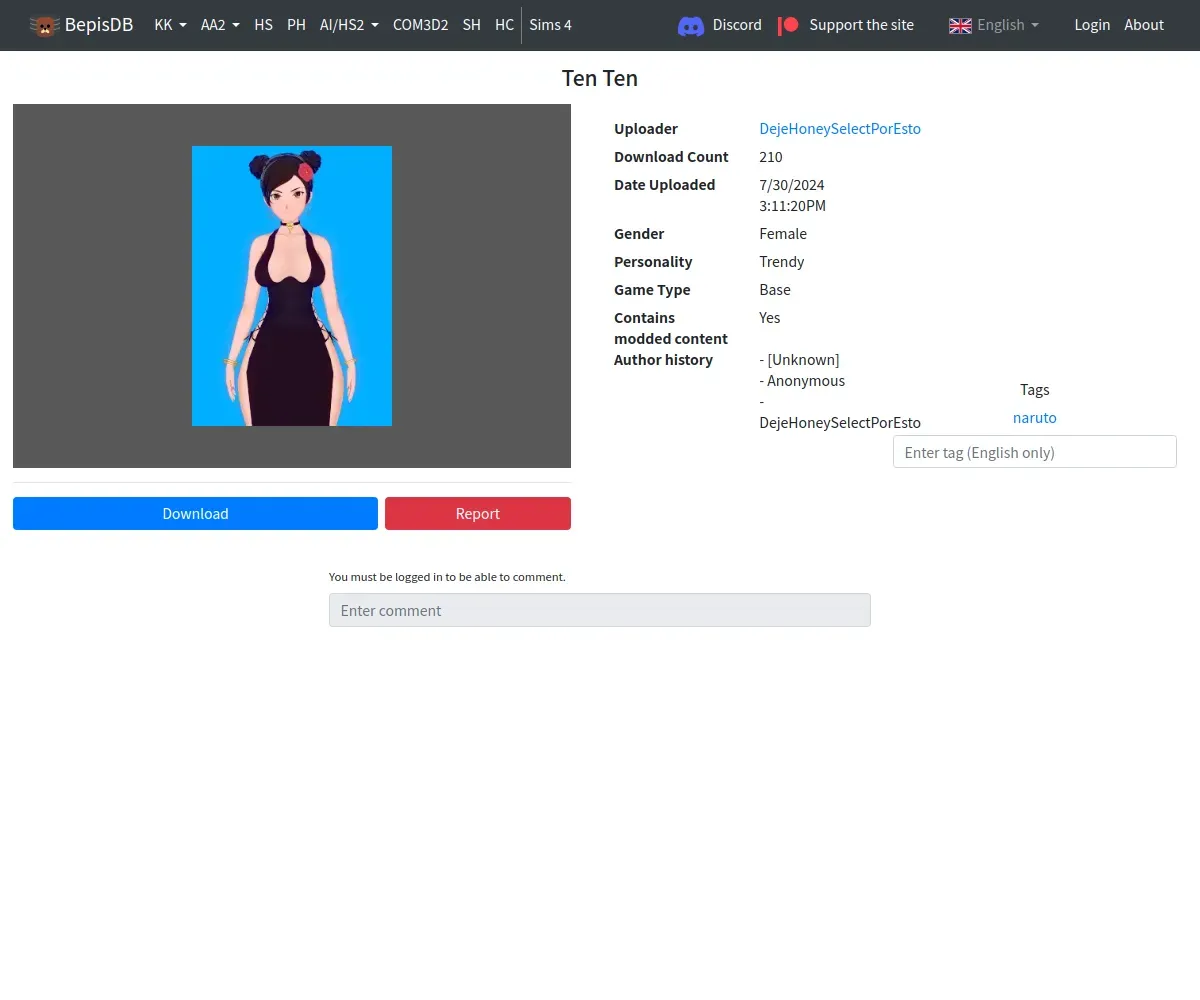Viewport: 1200px width, 1000px height.
Task: Click the Download Count label
Action: 671,157
